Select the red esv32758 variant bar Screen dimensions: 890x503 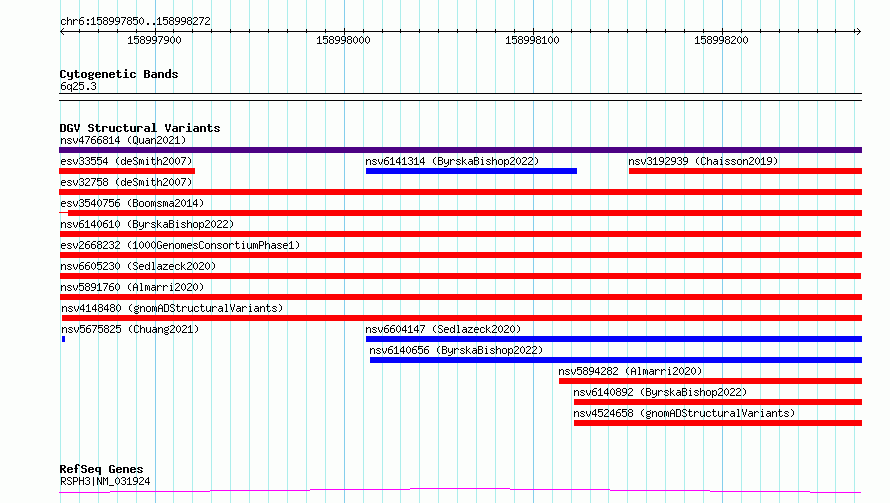coord(460,192)
